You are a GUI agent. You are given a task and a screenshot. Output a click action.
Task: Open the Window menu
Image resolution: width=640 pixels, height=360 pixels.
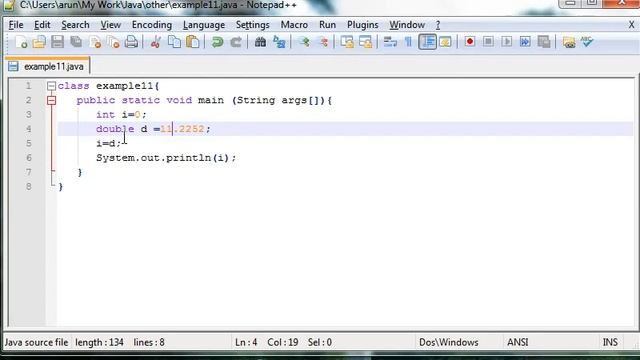[407, 25]
